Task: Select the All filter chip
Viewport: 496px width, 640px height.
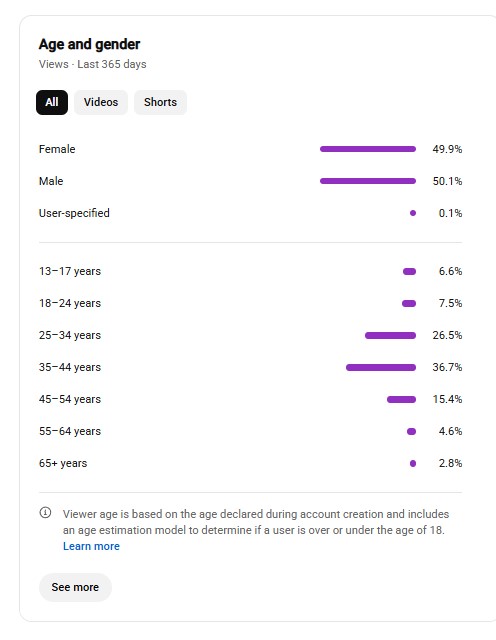Action: (52, 102)
